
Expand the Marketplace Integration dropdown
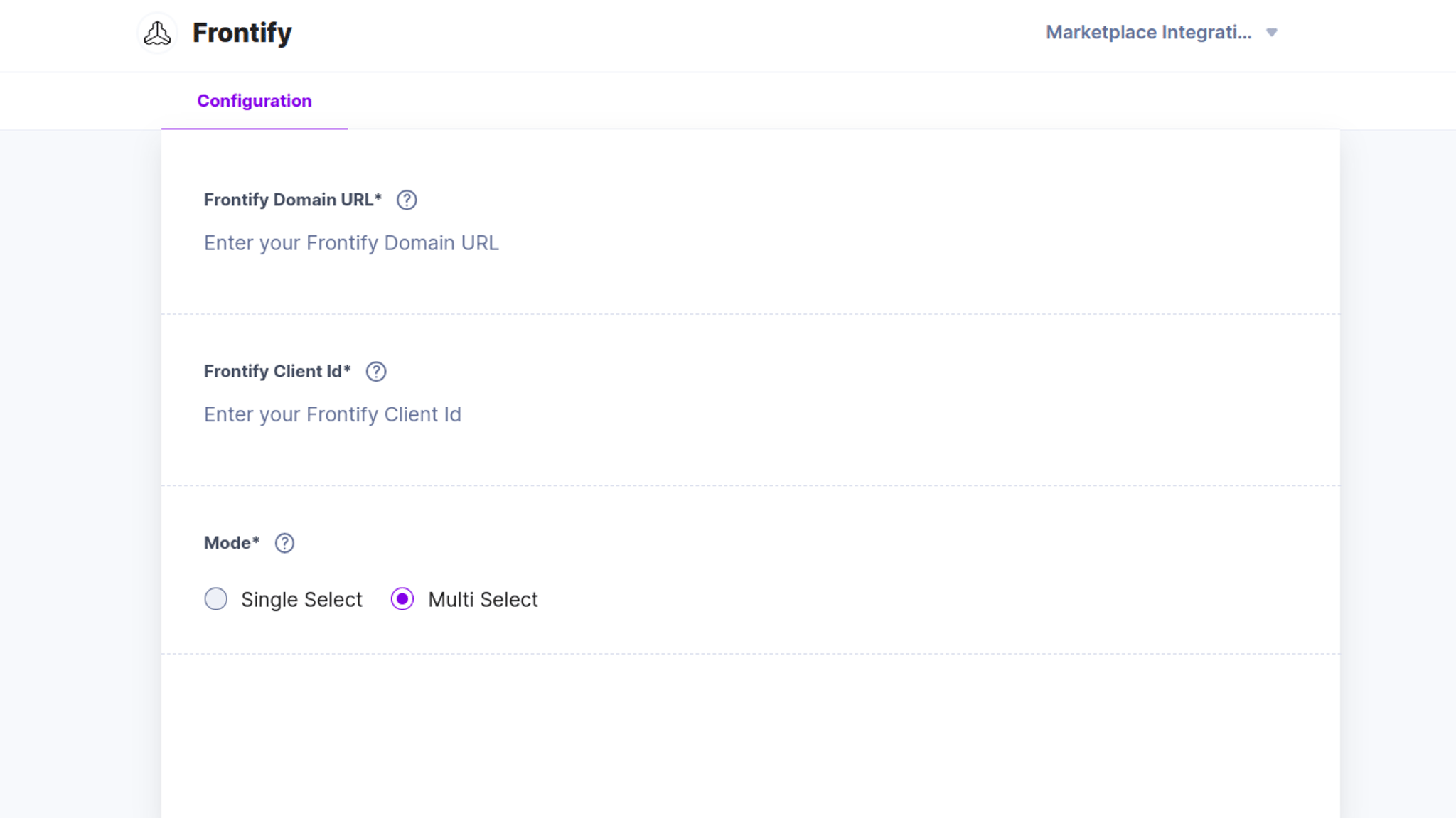[1162, 33]
